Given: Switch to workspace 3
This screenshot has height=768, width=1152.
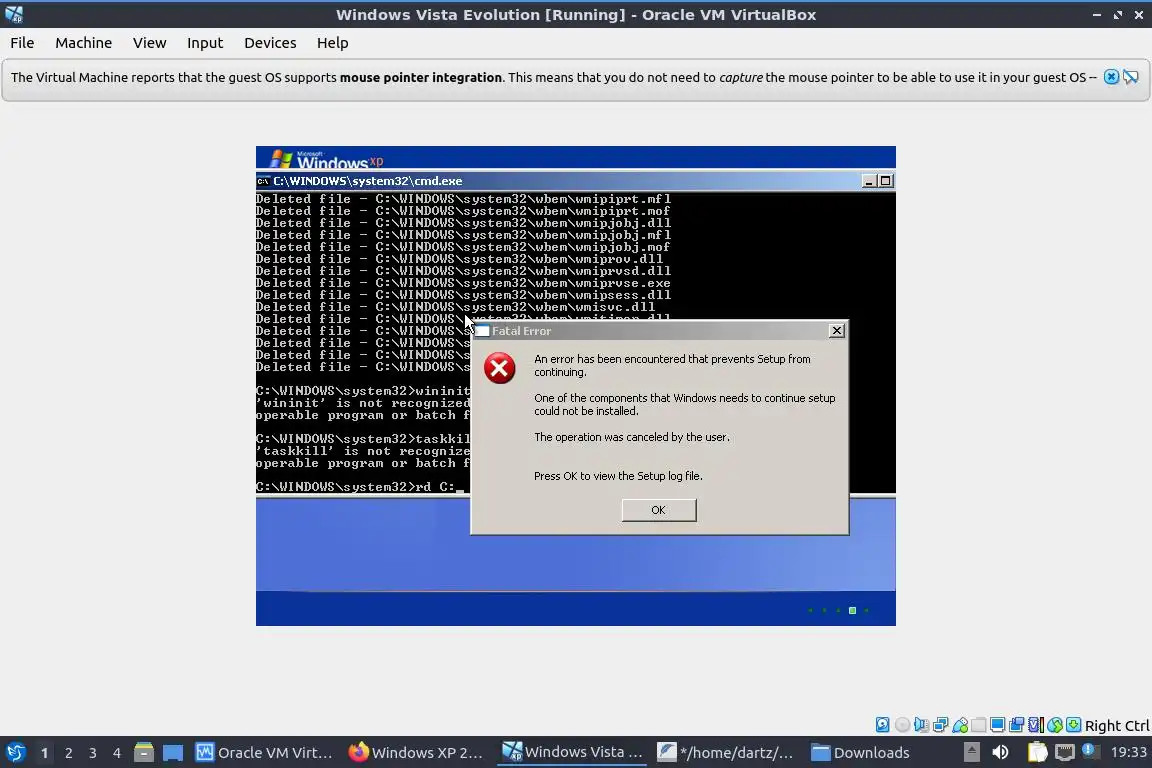Looking at the screenshot, I should click(93, 753).
